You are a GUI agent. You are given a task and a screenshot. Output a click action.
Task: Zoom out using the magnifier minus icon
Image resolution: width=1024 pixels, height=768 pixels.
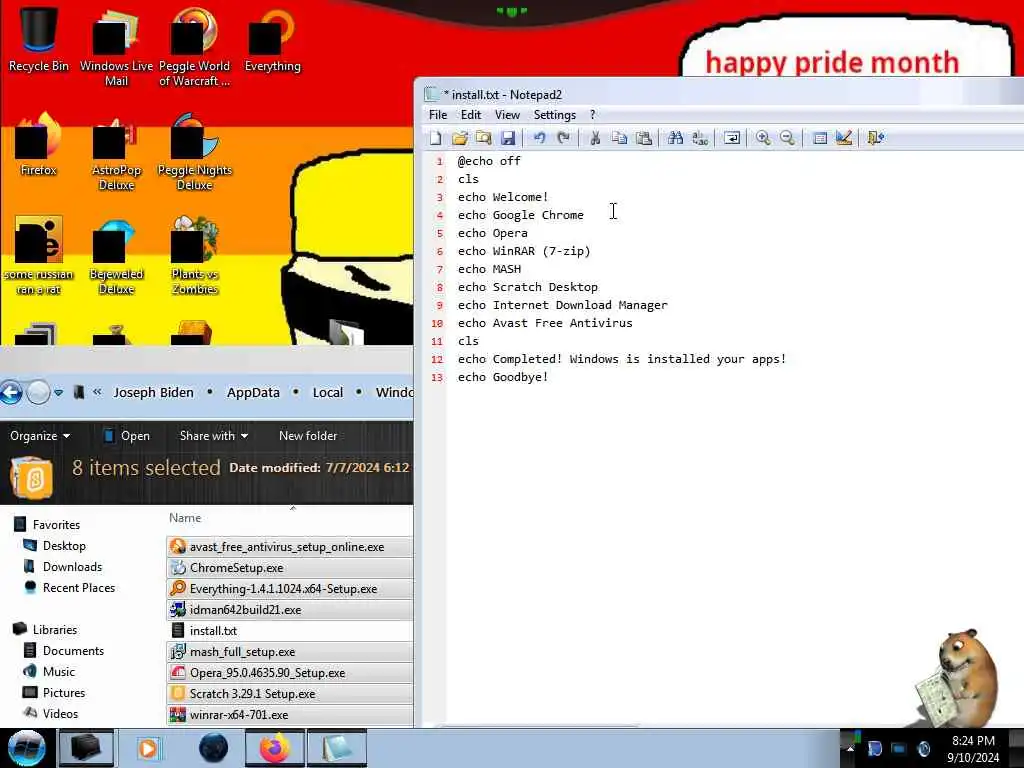[788, 138]
